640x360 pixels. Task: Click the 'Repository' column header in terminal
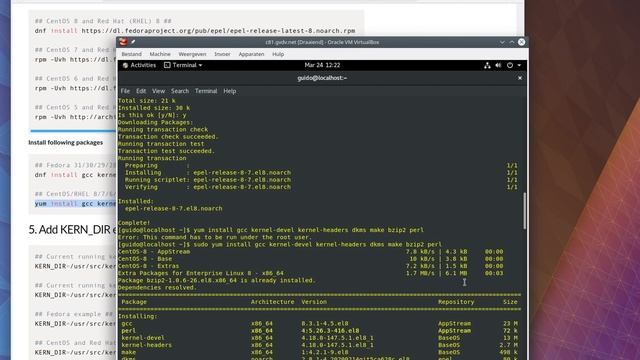pyautogui.click(x=456, y=302)
